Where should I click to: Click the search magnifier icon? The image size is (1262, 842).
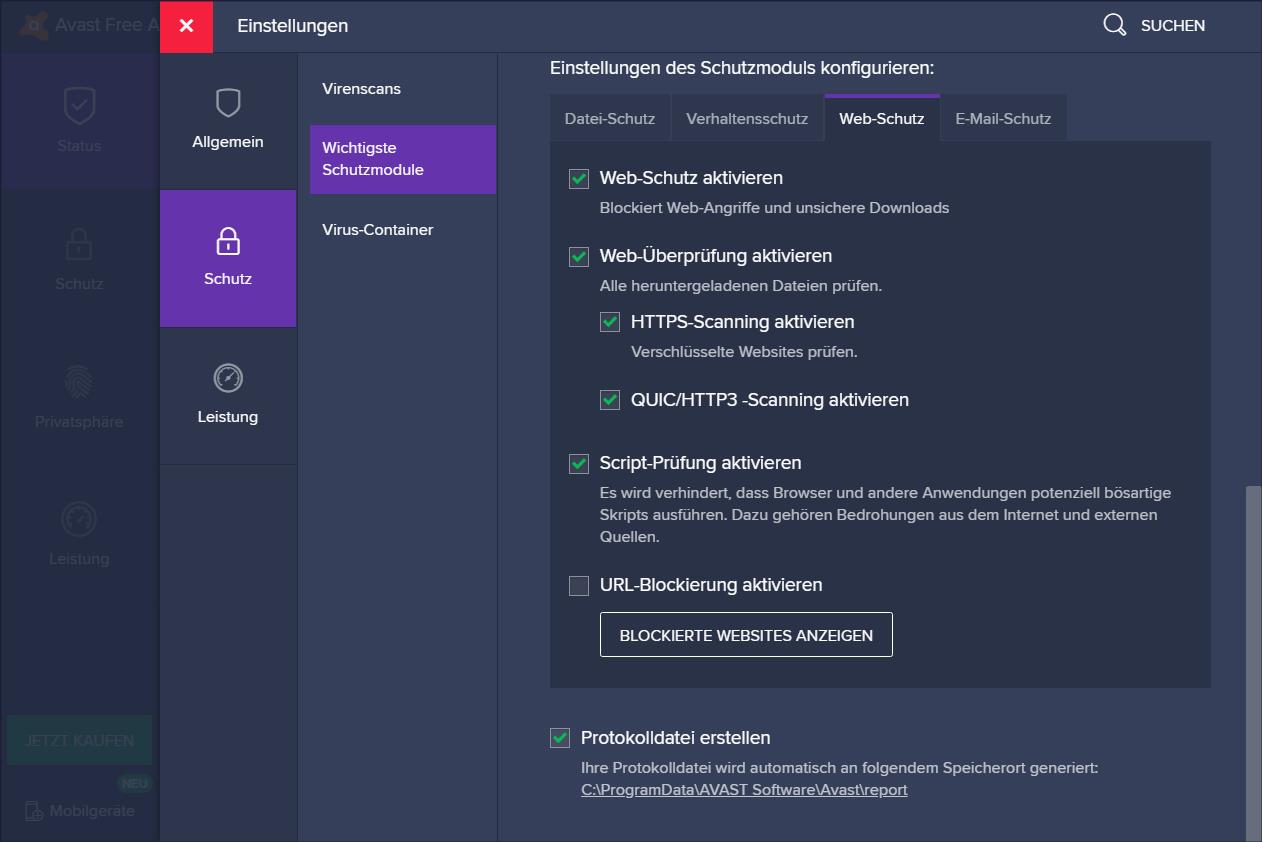click(1115, 25)
